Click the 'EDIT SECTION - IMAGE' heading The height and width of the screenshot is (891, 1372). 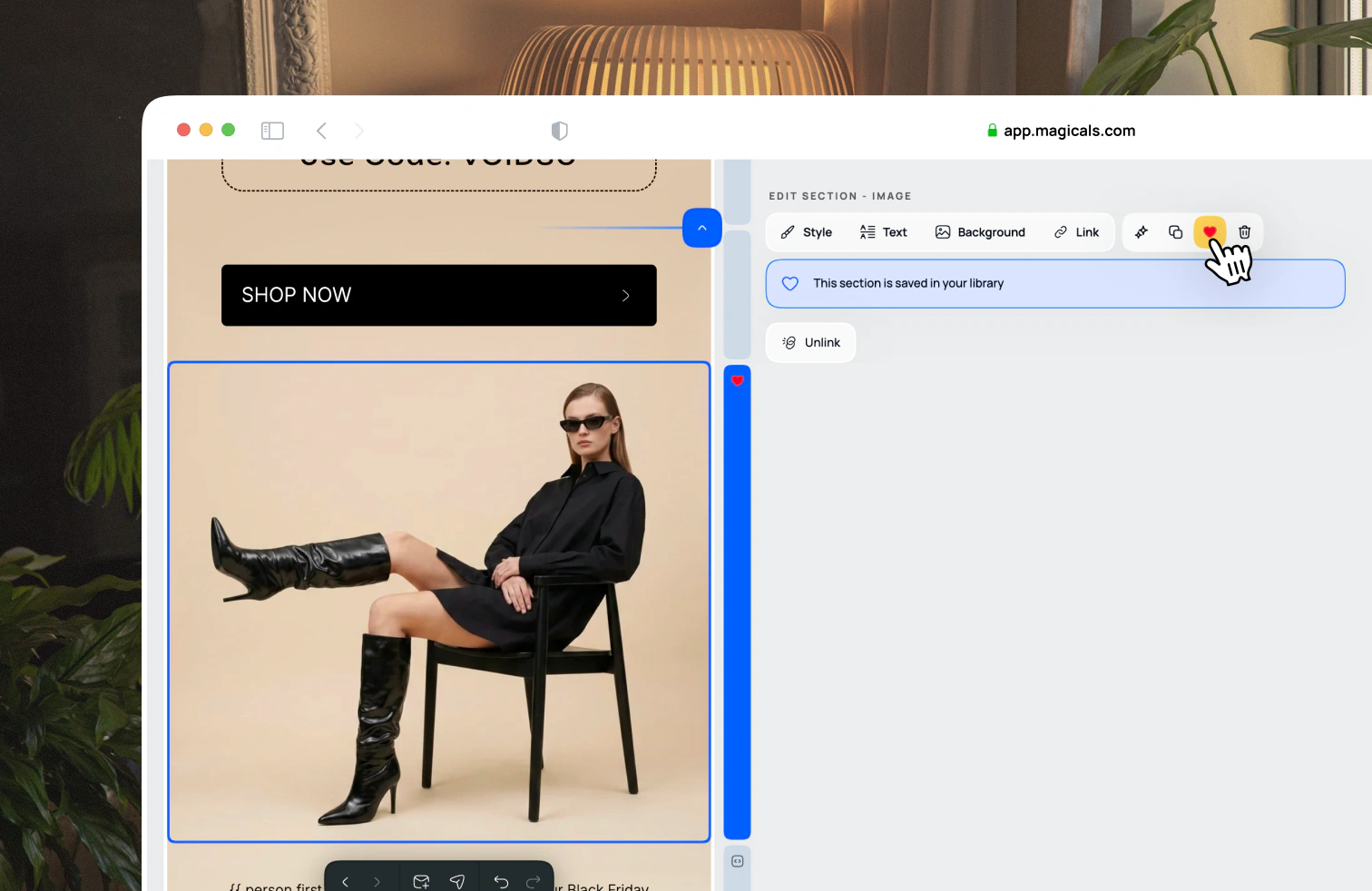pyautogui.click(x=840, y=196)
